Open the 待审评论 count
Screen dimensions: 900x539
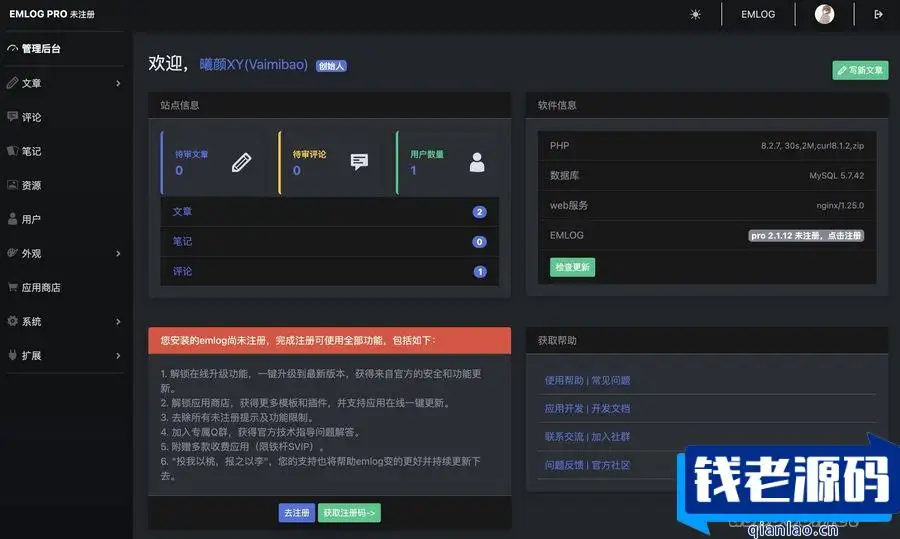coord(297,170)
